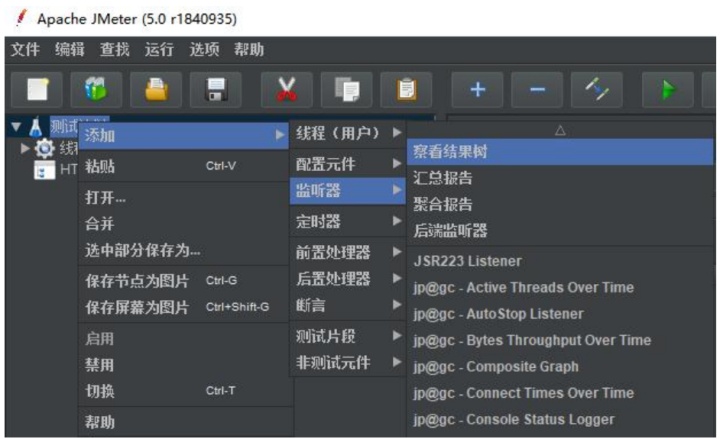720x439 pixels.
Task: Collapse the test plan tree node
Action: point(17,126)
